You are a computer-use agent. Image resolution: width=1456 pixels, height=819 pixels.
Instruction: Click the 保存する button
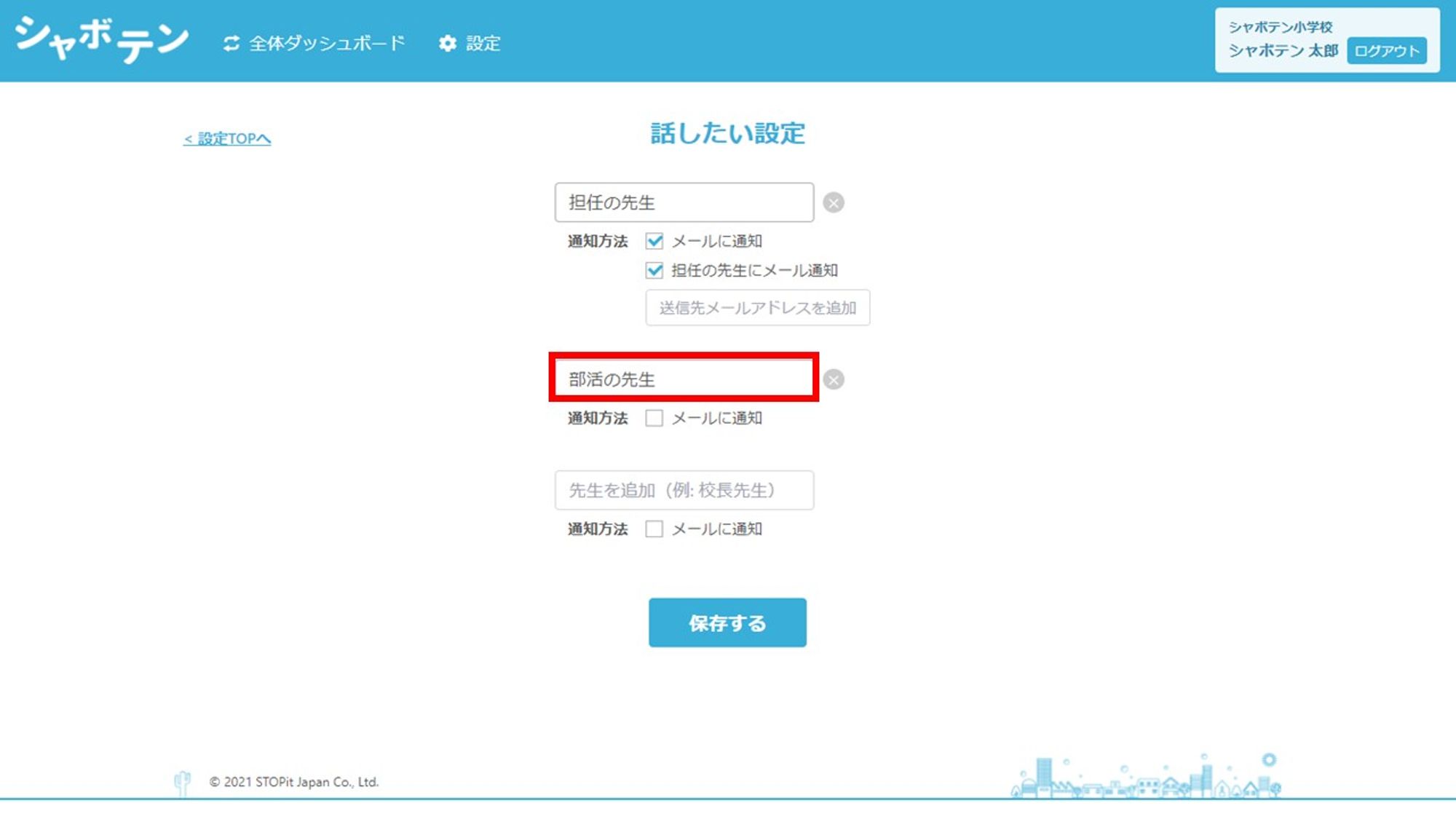[727, 622]
